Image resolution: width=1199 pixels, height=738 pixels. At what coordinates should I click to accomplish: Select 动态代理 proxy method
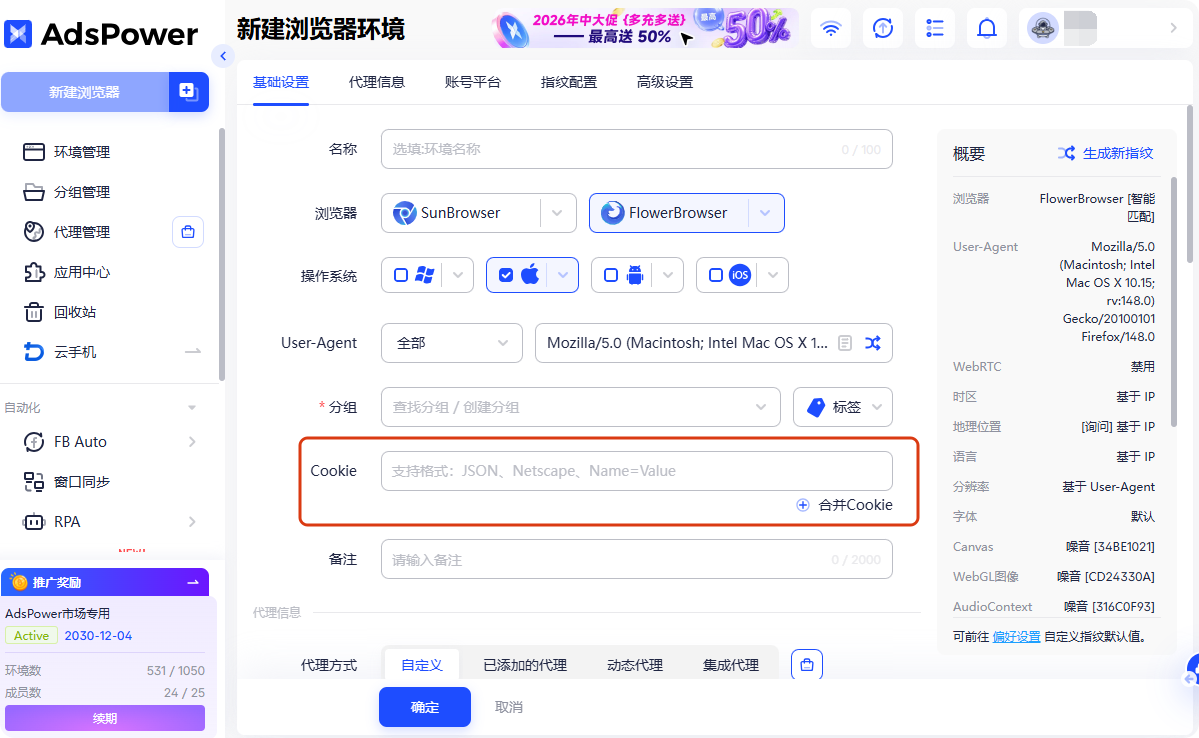click(x=635, y=665)
